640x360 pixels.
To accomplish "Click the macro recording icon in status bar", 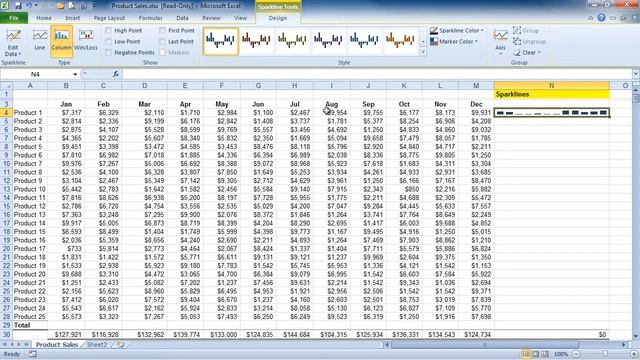I will click(32, 354).
